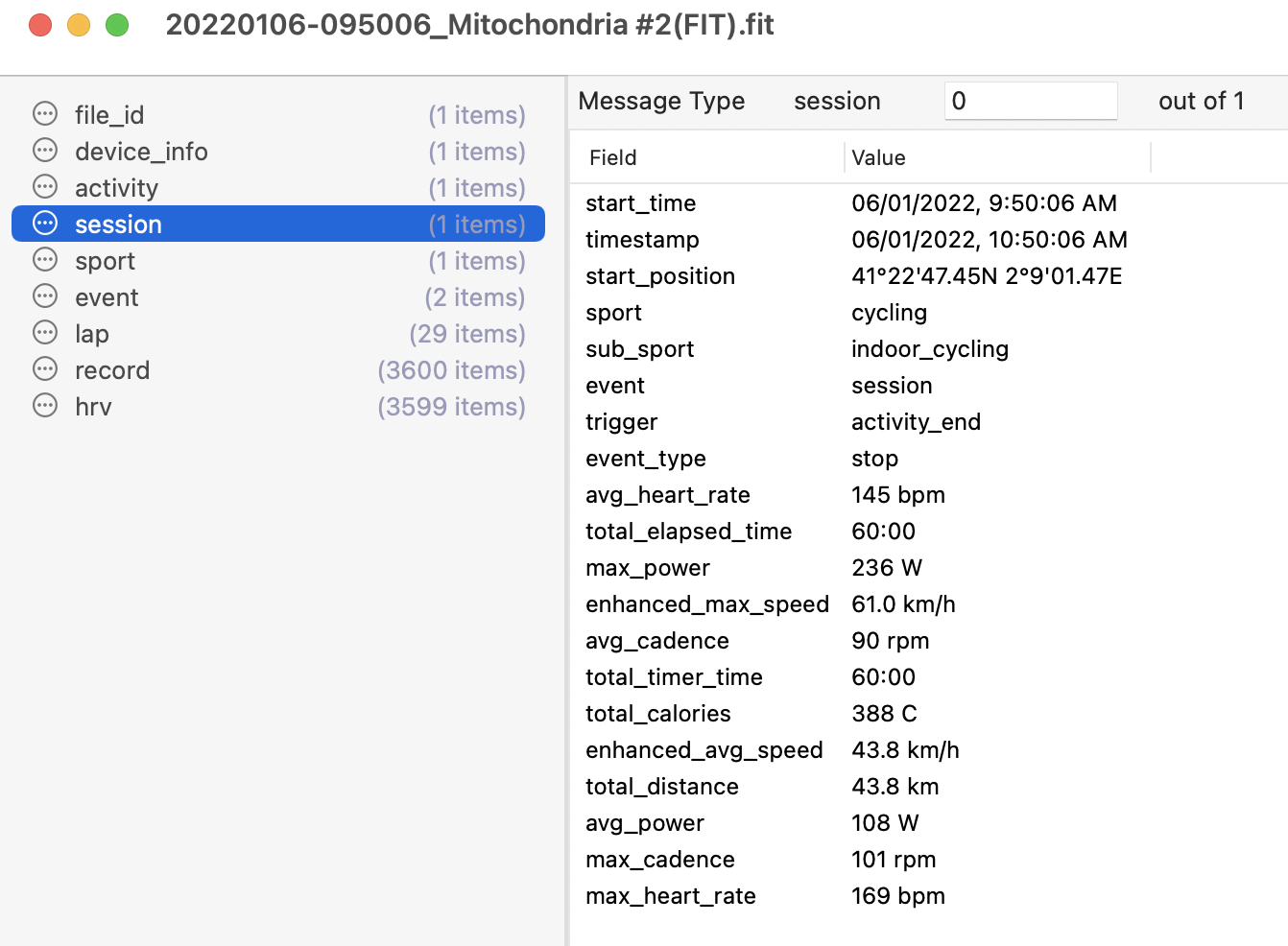The width and height of the screenshot is (1288, 946).
Task: Open the lap messages list
Action: (278, 334)
